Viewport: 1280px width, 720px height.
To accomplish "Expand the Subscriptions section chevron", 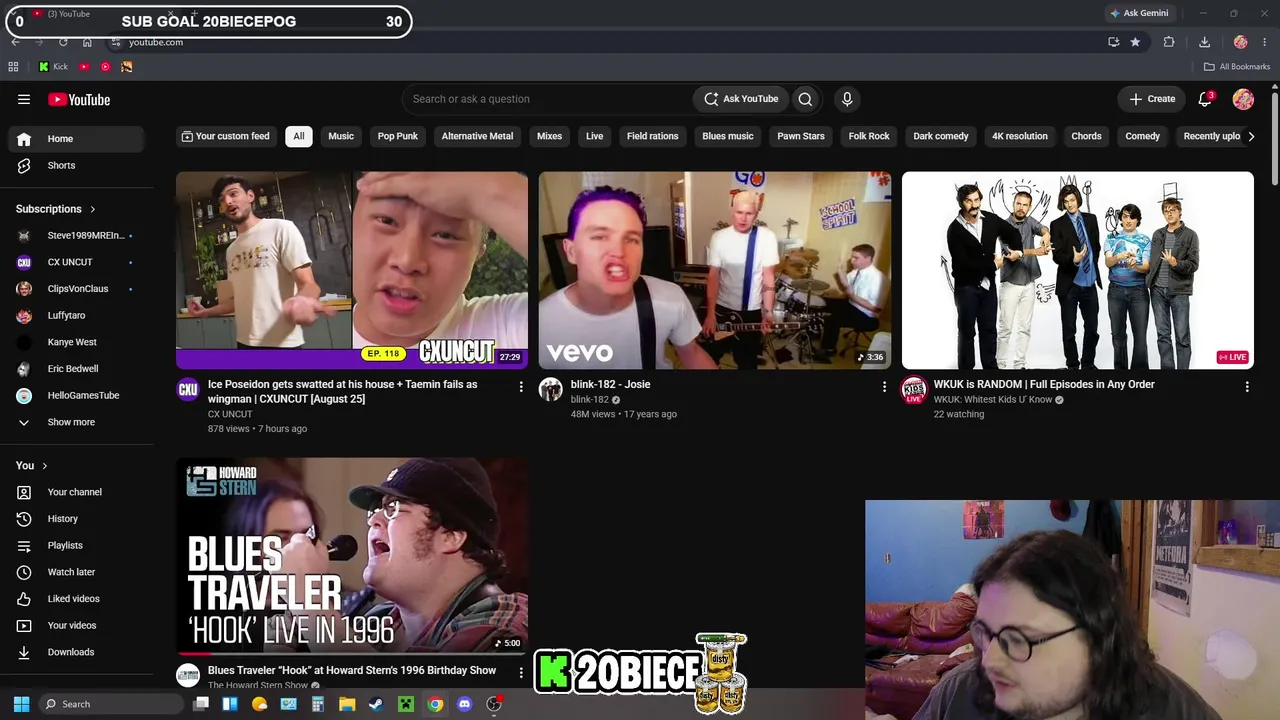I will point(93,209).
